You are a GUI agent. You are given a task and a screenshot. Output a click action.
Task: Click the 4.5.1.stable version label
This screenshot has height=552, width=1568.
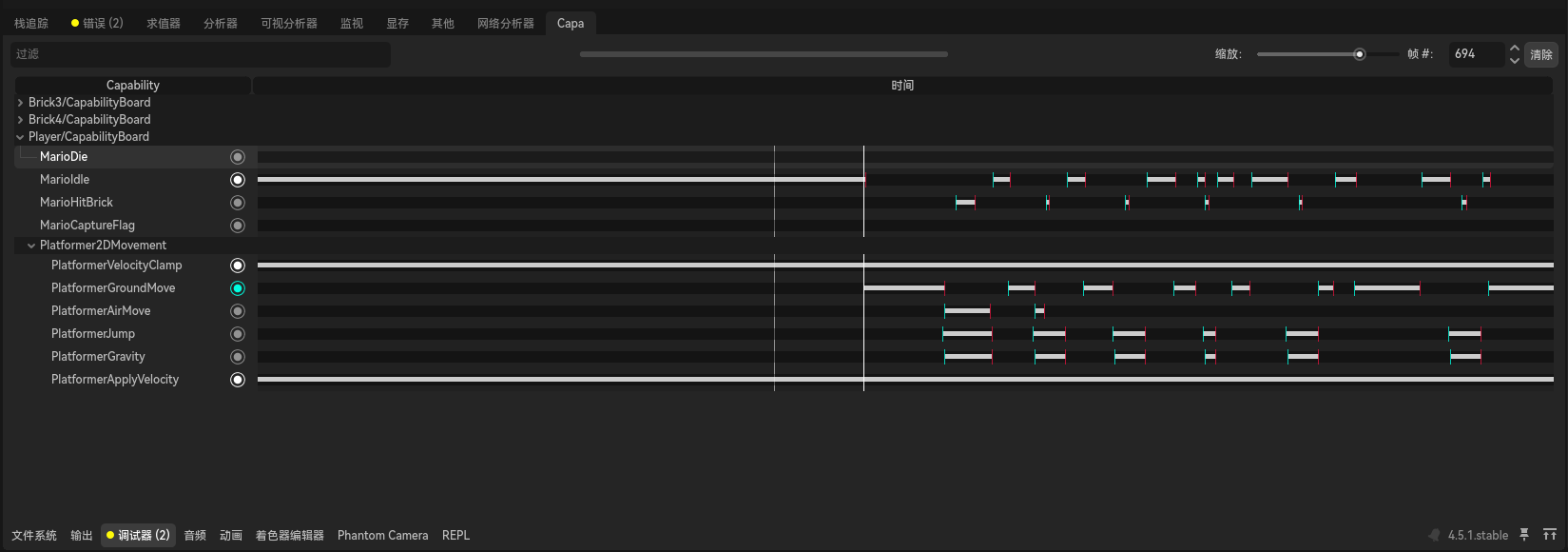(1478, 536)
